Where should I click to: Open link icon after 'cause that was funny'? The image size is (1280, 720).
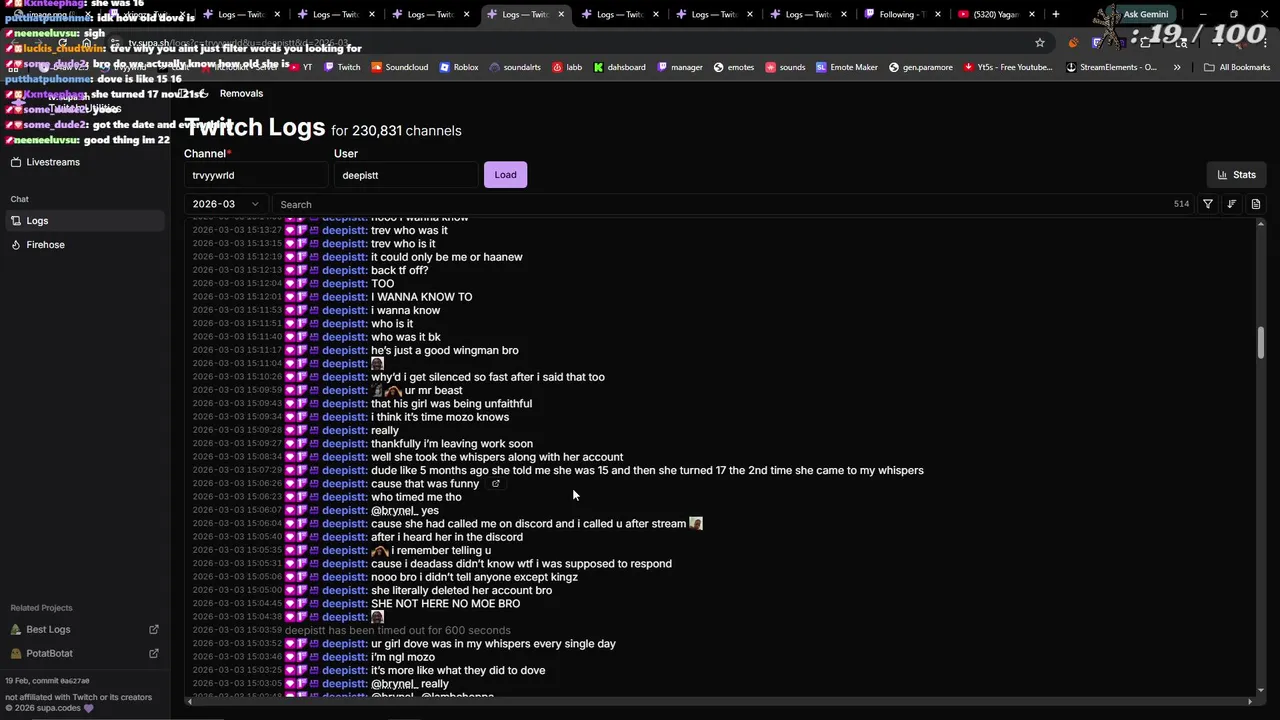pos(495,484)
